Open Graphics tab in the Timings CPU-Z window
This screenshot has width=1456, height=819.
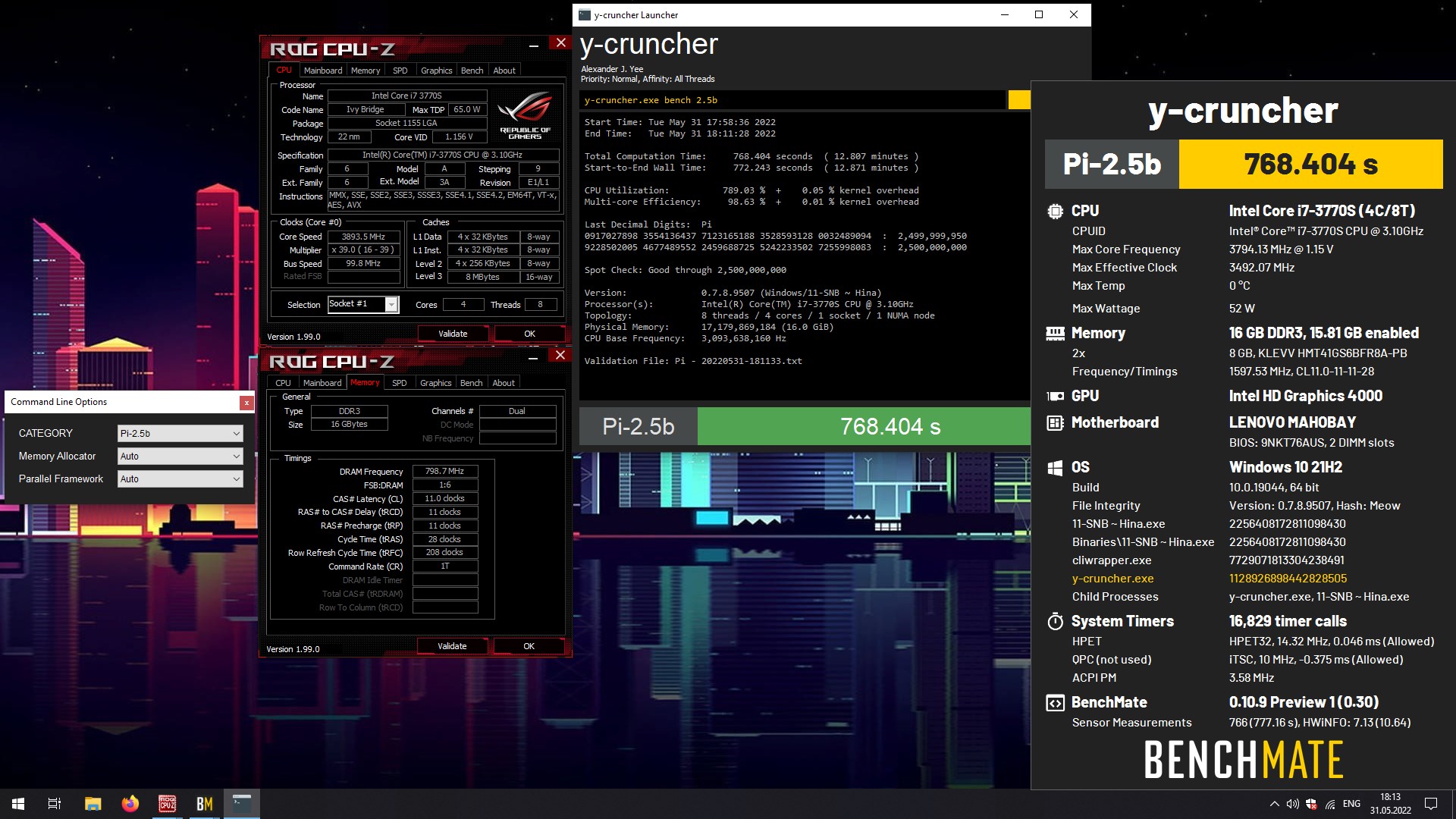click(x=436, y=383)
